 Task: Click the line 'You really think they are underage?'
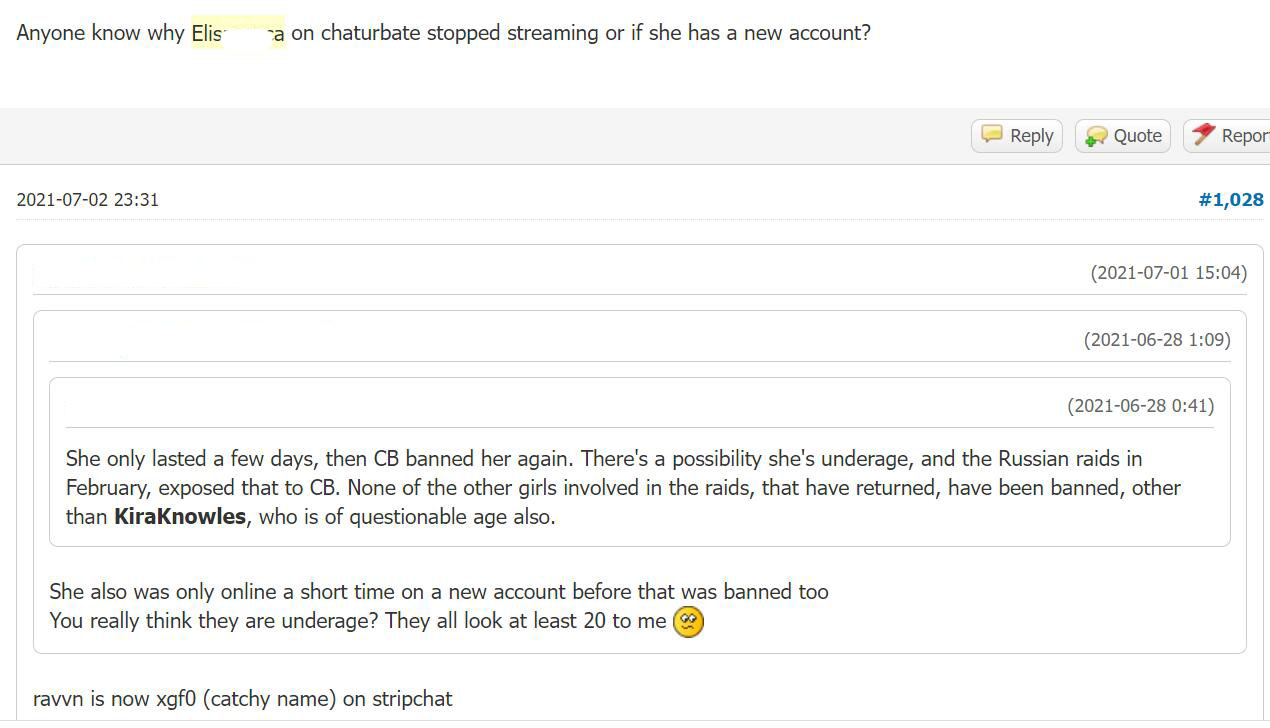point(358,621)
